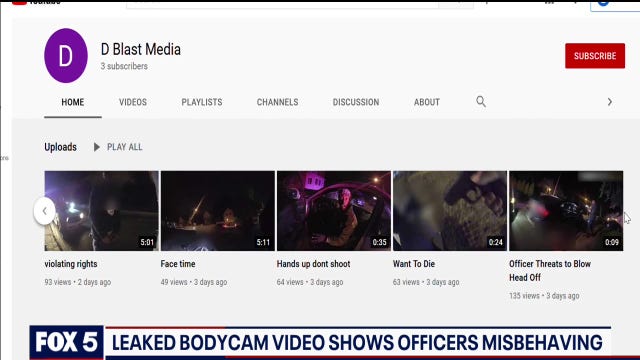Open the Home tab
The width and height of the screenshot is (640, 360).
tap(73, 102)
